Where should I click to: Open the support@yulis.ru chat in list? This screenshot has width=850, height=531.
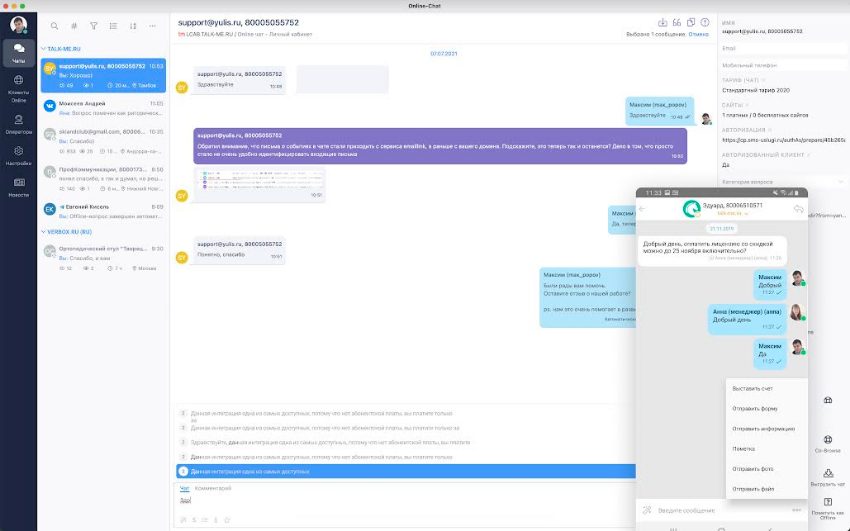[x=103, y=75]
